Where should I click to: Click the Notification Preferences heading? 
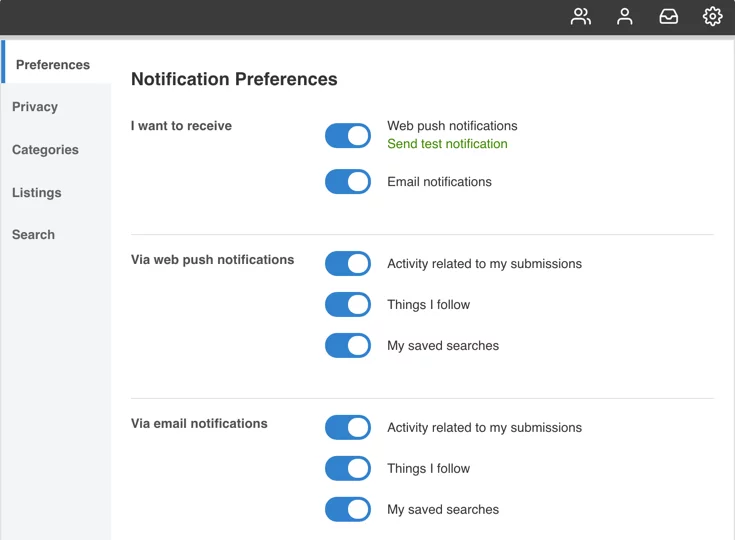pos(234,80)
